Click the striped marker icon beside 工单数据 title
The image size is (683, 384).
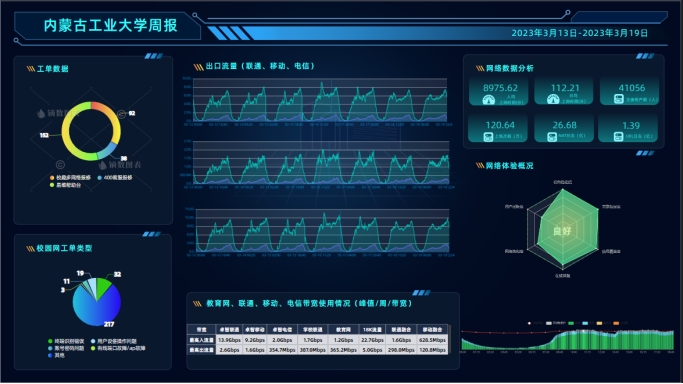point(30,69)
